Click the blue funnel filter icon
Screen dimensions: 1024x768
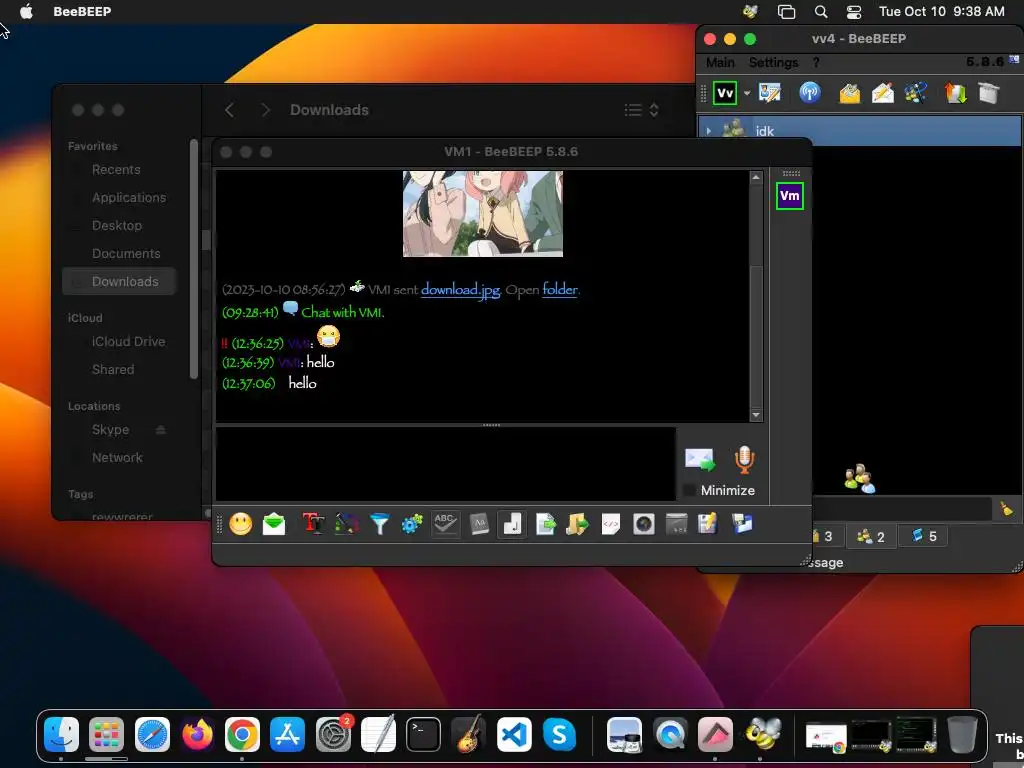379,524
